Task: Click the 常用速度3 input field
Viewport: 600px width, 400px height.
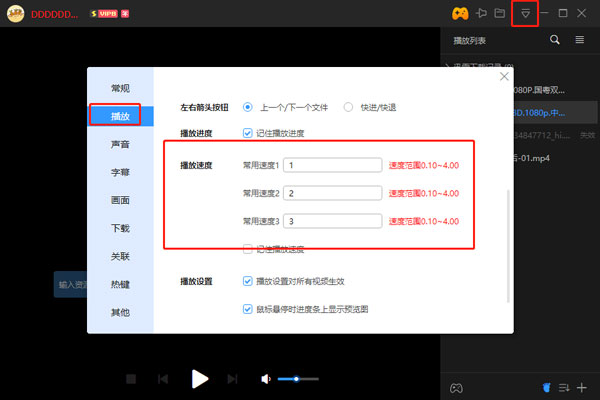Action: 333,221
